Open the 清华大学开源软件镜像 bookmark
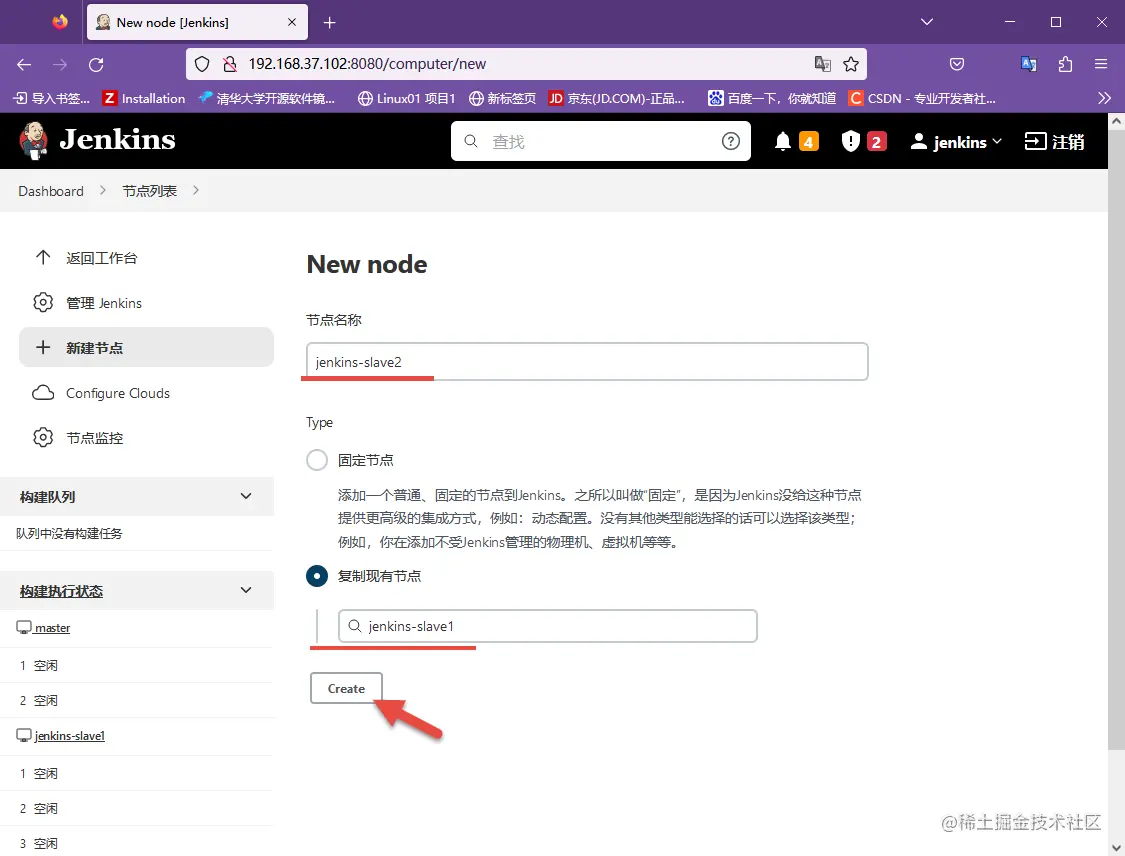This screenshot has height=856, width=1125. click(x=267, y=98)
